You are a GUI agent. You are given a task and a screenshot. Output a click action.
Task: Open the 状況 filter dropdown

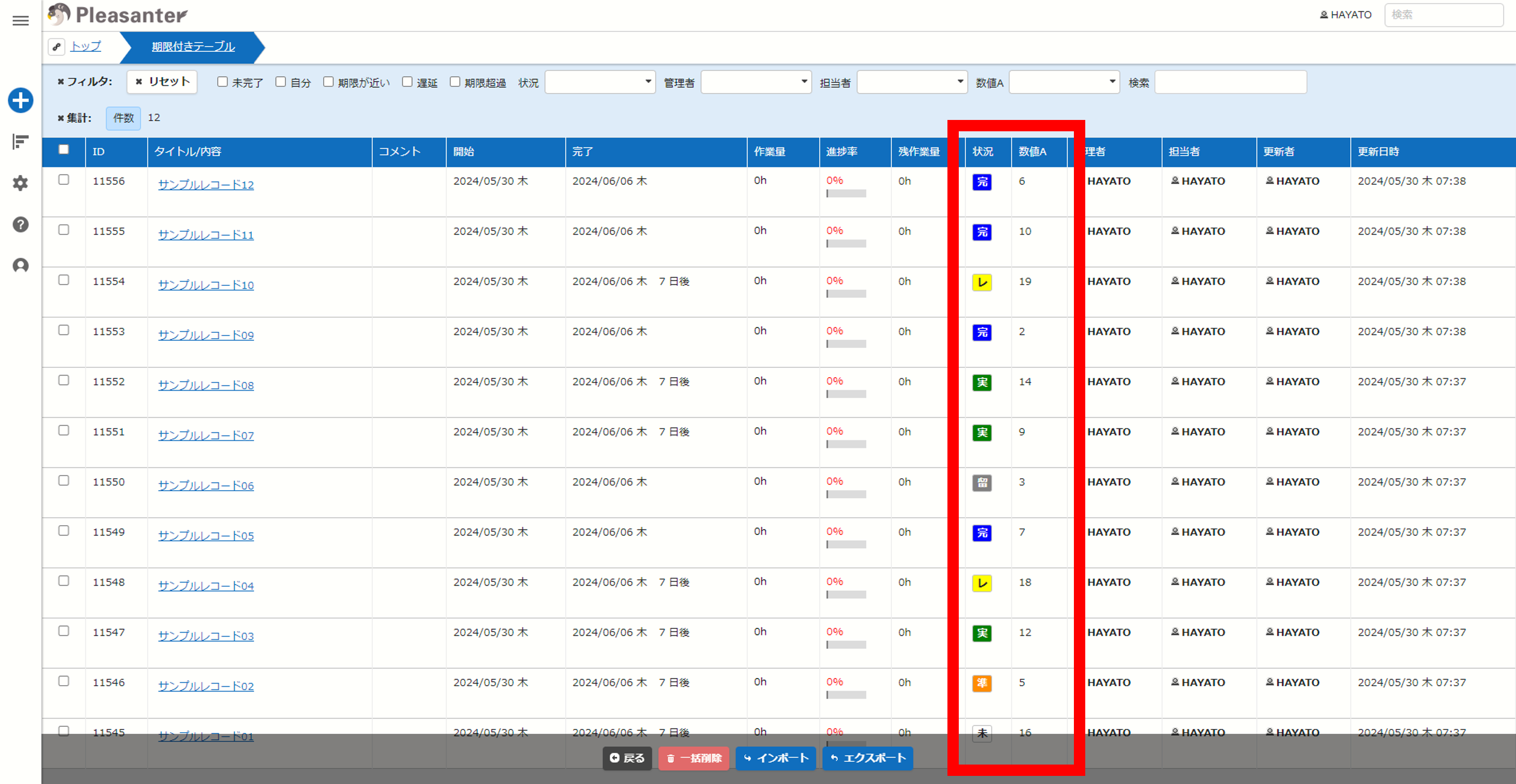click(600, 82)
